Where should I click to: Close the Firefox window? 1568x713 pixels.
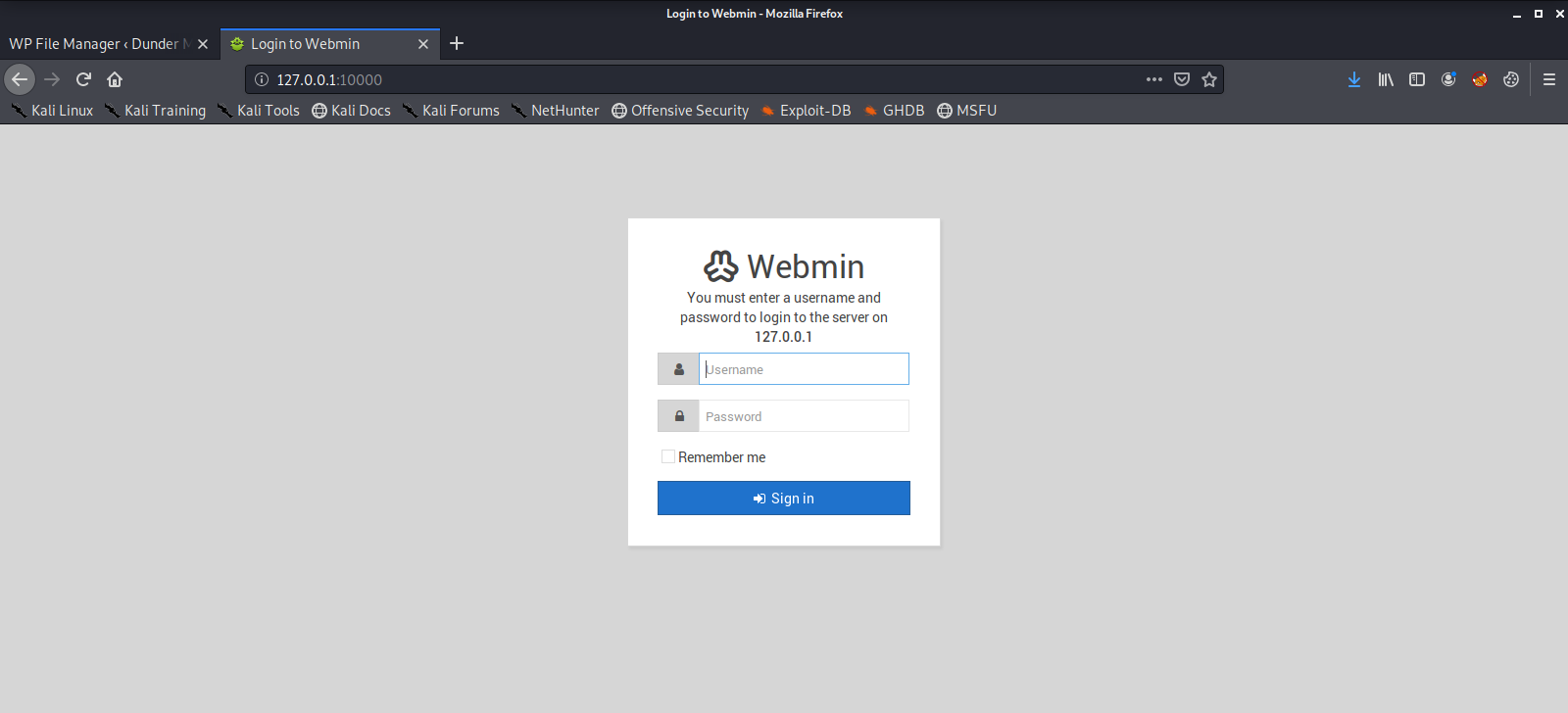click(1559, 14)
